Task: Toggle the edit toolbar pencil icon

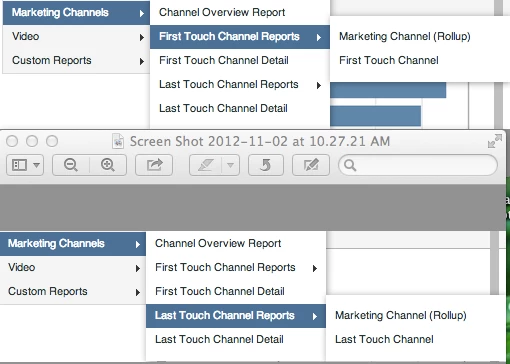Action: pos(311,165)
